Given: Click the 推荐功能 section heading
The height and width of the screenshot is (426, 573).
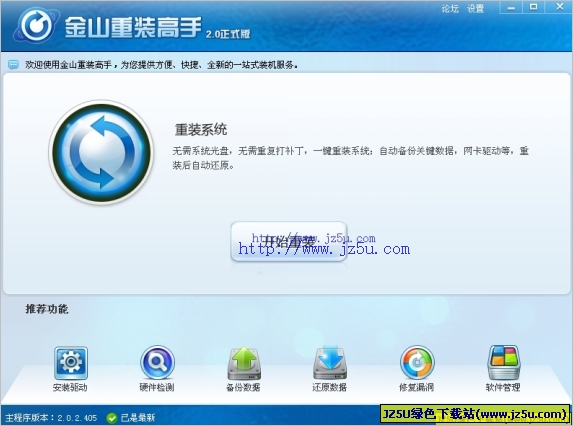Looking at the screenshot, I should pos(47,309).
